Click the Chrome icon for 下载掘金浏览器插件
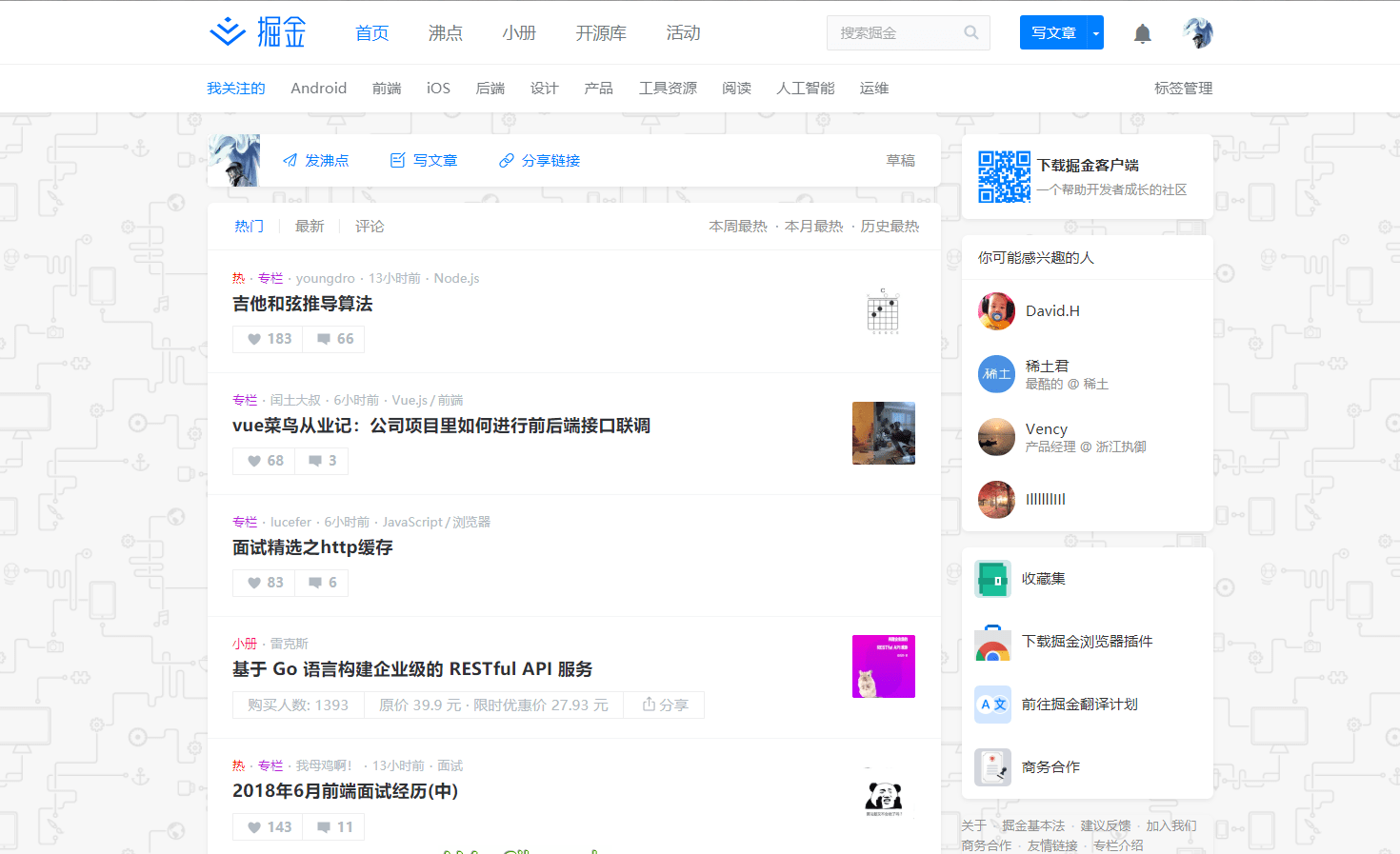This screenshot has height=854, width=1400. [x=992, y=641]
